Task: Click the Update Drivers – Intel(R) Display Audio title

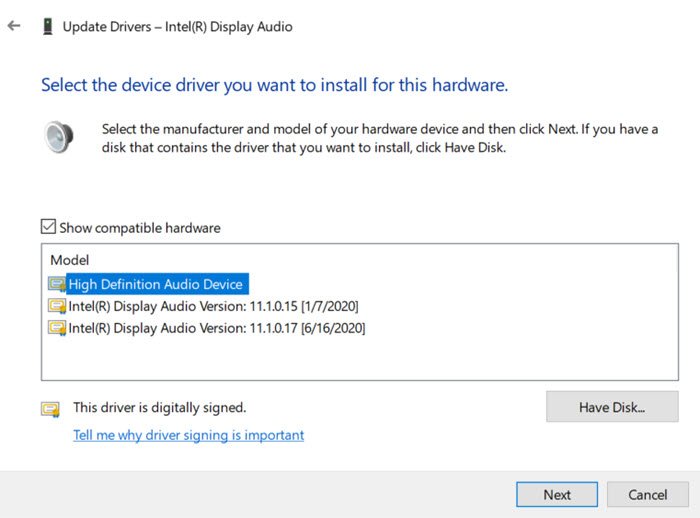Action: (x=178, y=27)
